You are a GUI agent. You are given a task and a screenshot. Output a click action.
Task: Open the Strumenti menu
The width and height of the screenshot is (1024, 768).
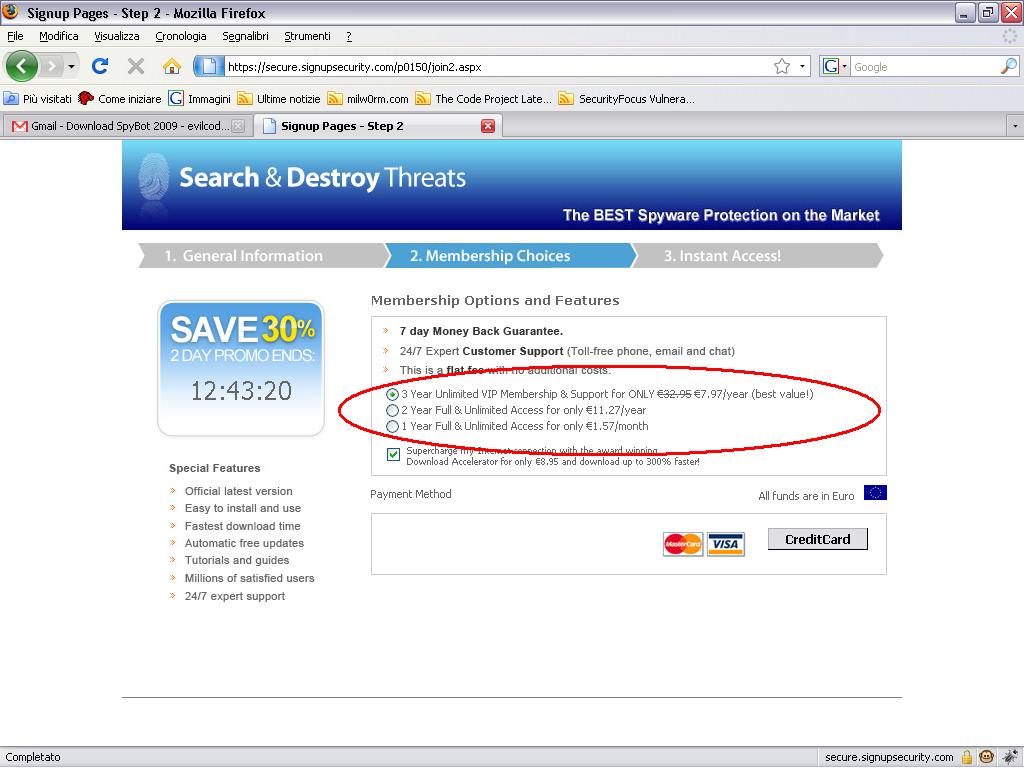(308, 36)
